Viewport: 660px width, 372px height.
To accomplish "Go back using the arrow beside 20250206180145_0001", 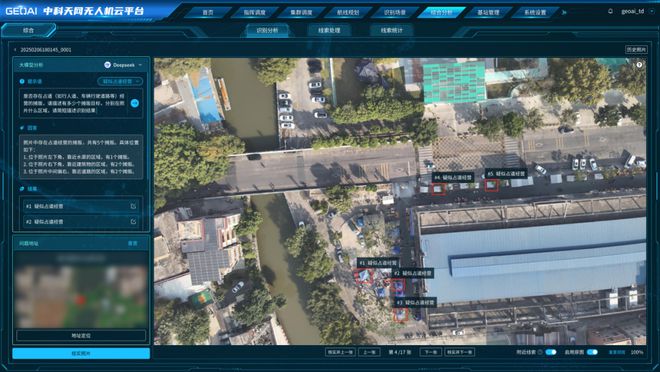I will (15, 50).
